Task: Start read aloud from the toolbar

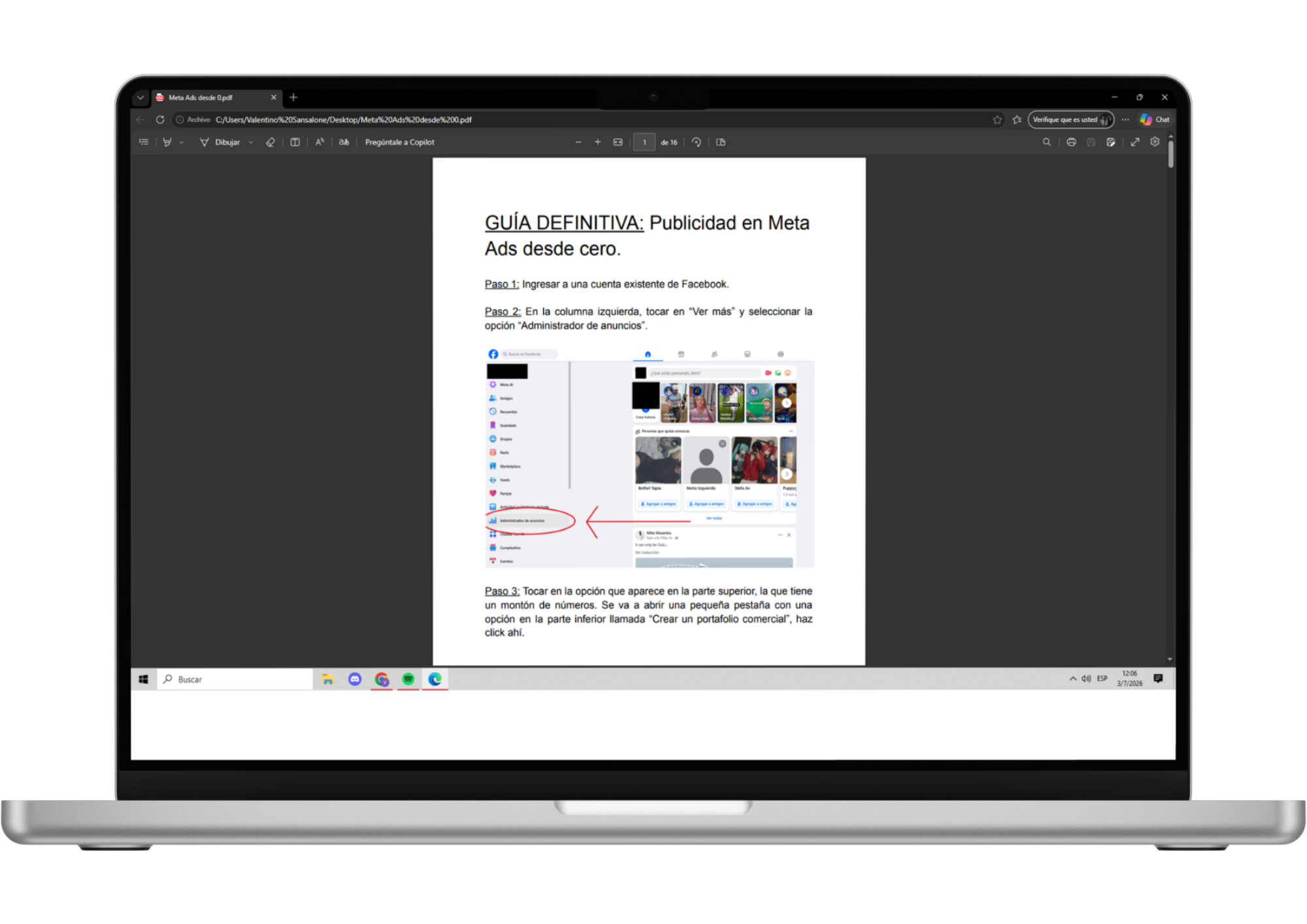Action: click(x=320, y=142)
